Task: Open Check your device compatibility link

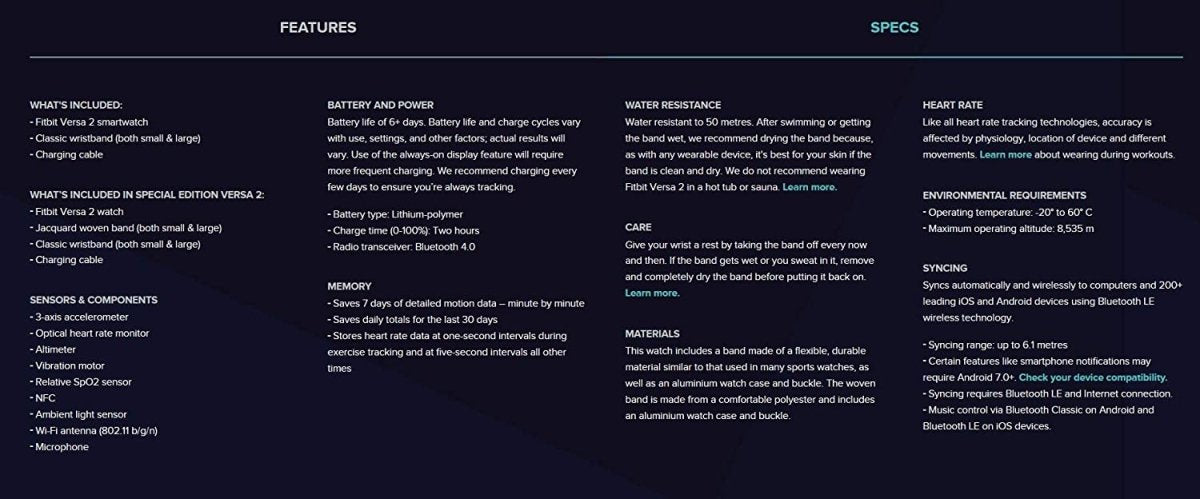Action: 1093,378
